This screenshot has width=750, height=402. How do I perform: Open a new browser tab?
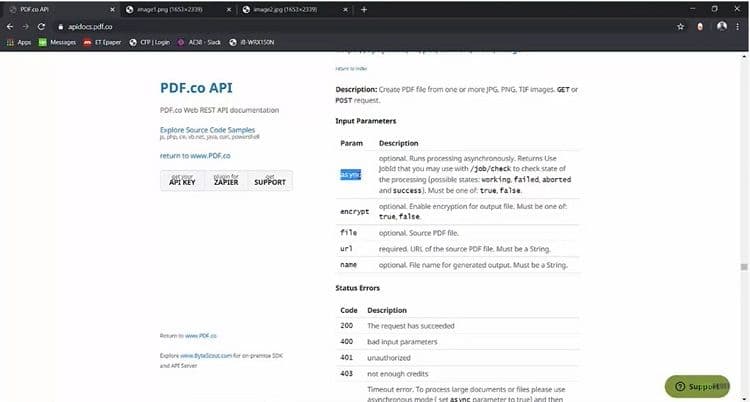pyautogui.click(x=363, y=9)
